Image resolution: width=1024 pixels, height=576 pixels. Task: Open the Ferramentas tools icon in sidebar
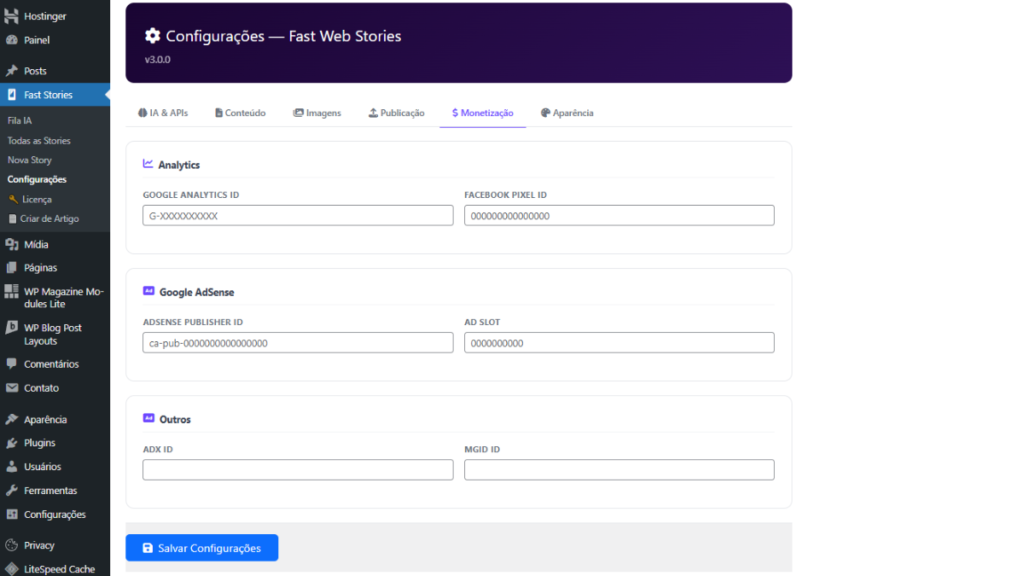point(12,490)
